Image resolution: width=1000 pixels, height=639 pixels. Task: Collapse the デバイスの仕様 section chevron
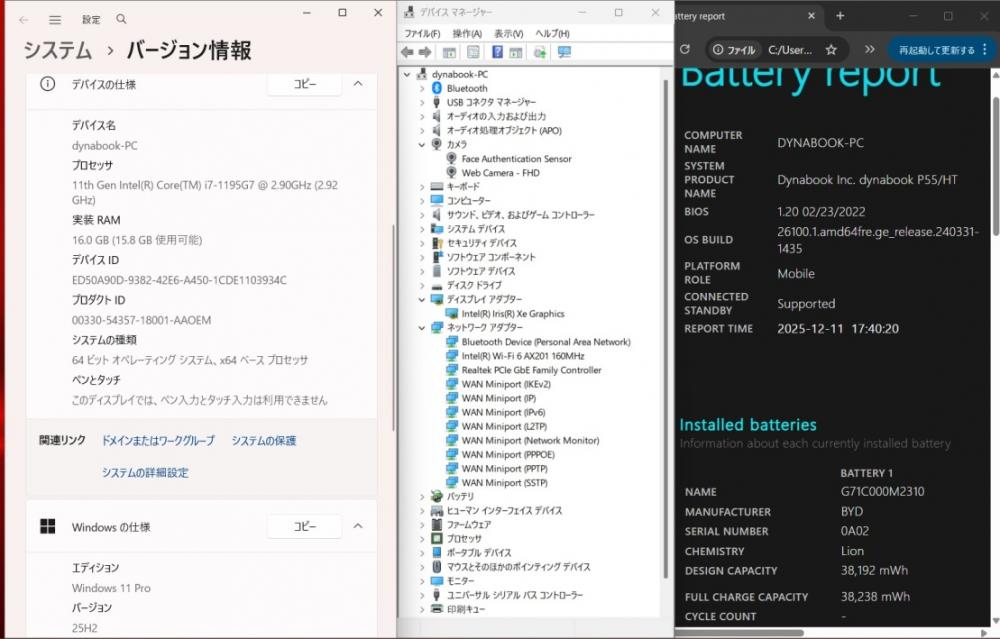[x=358, y=84]
